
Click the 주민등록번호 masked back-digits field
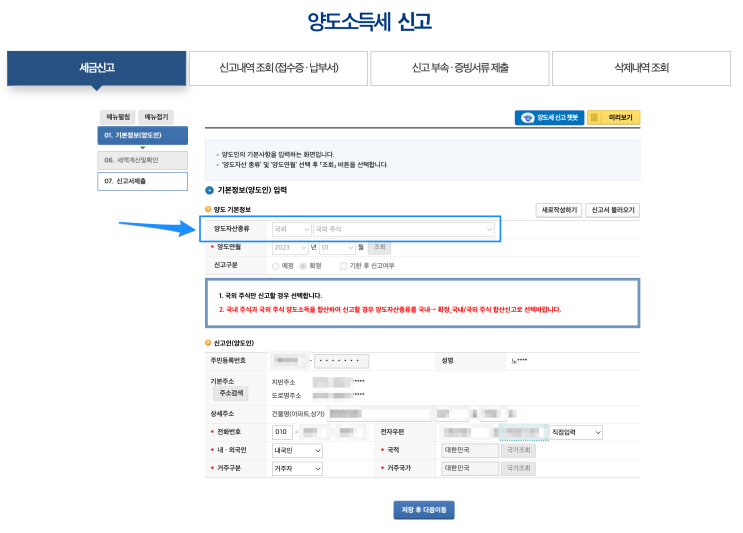[x=341, y=361]
